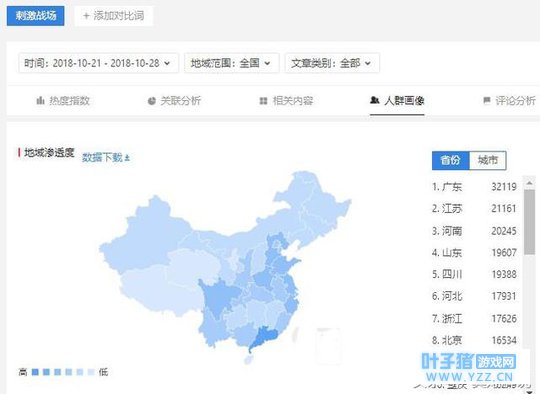Click the darkest 高 legend swatch
Screen dimensions: 540x394
click(x=35, y=372)
